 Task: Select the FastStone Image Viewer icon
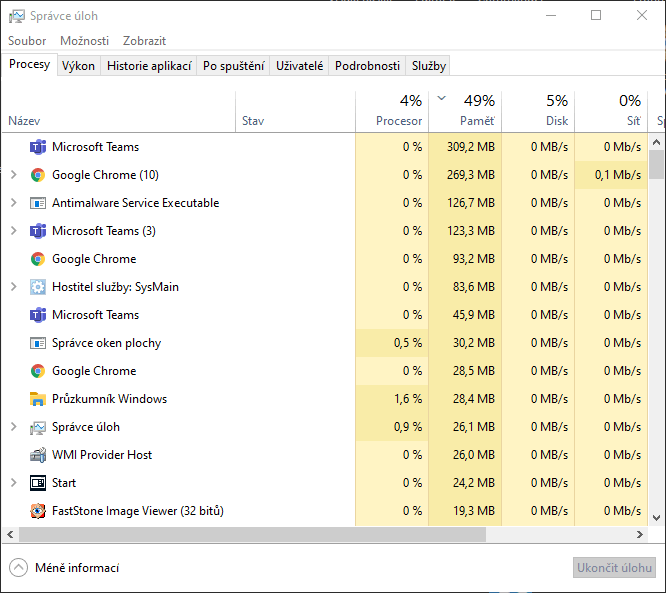tap(38, 511)
